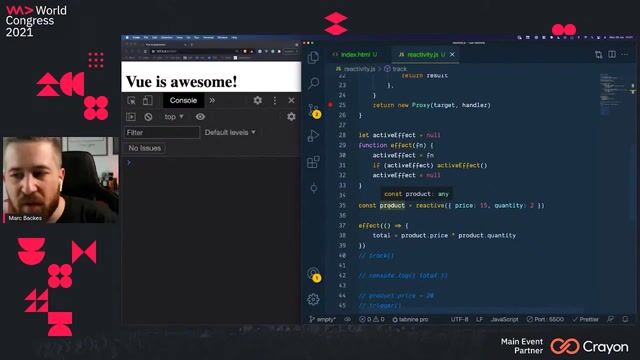Open Console settings gear
The width and height of the screenshot is (640, 360).
point(291,117)
